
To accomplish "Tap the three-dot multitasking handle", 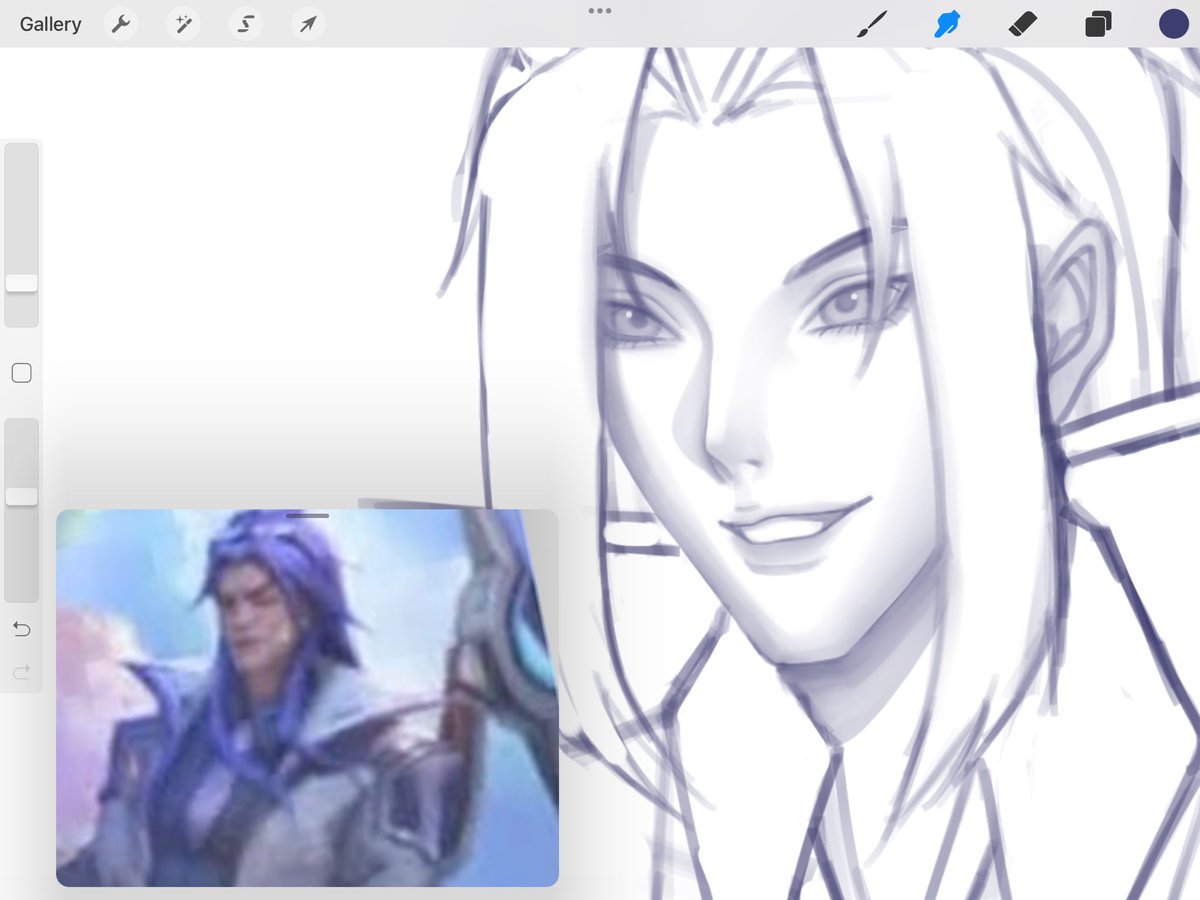I will (x=600, y=11).
